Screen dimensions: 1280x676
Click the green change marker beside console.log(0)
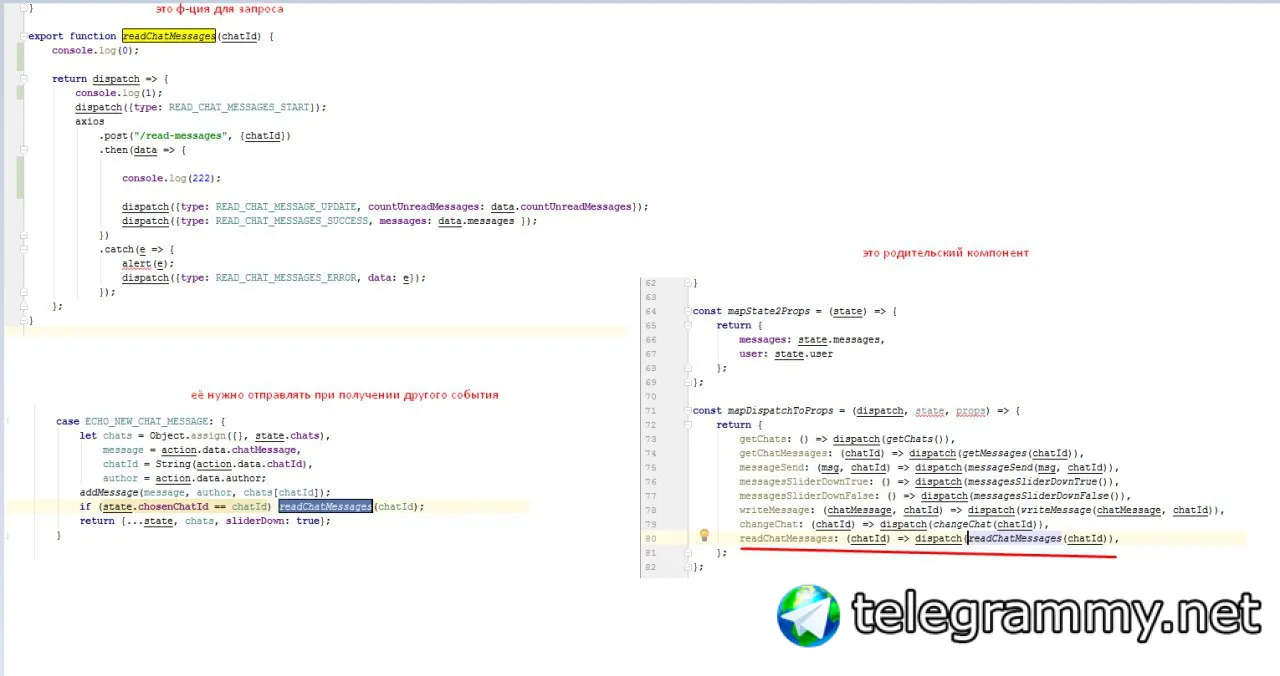(x=20, y=50)
